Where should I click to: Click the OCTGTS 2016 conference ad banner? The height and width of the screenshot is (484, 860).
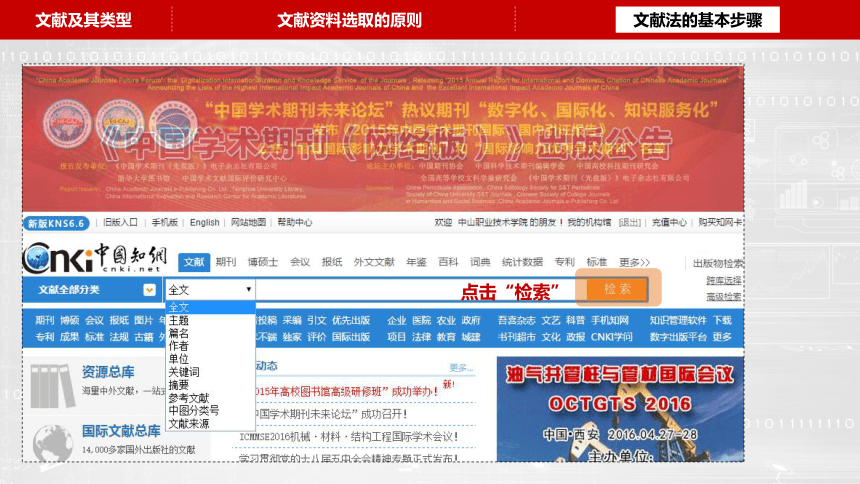tap(620, 409)
